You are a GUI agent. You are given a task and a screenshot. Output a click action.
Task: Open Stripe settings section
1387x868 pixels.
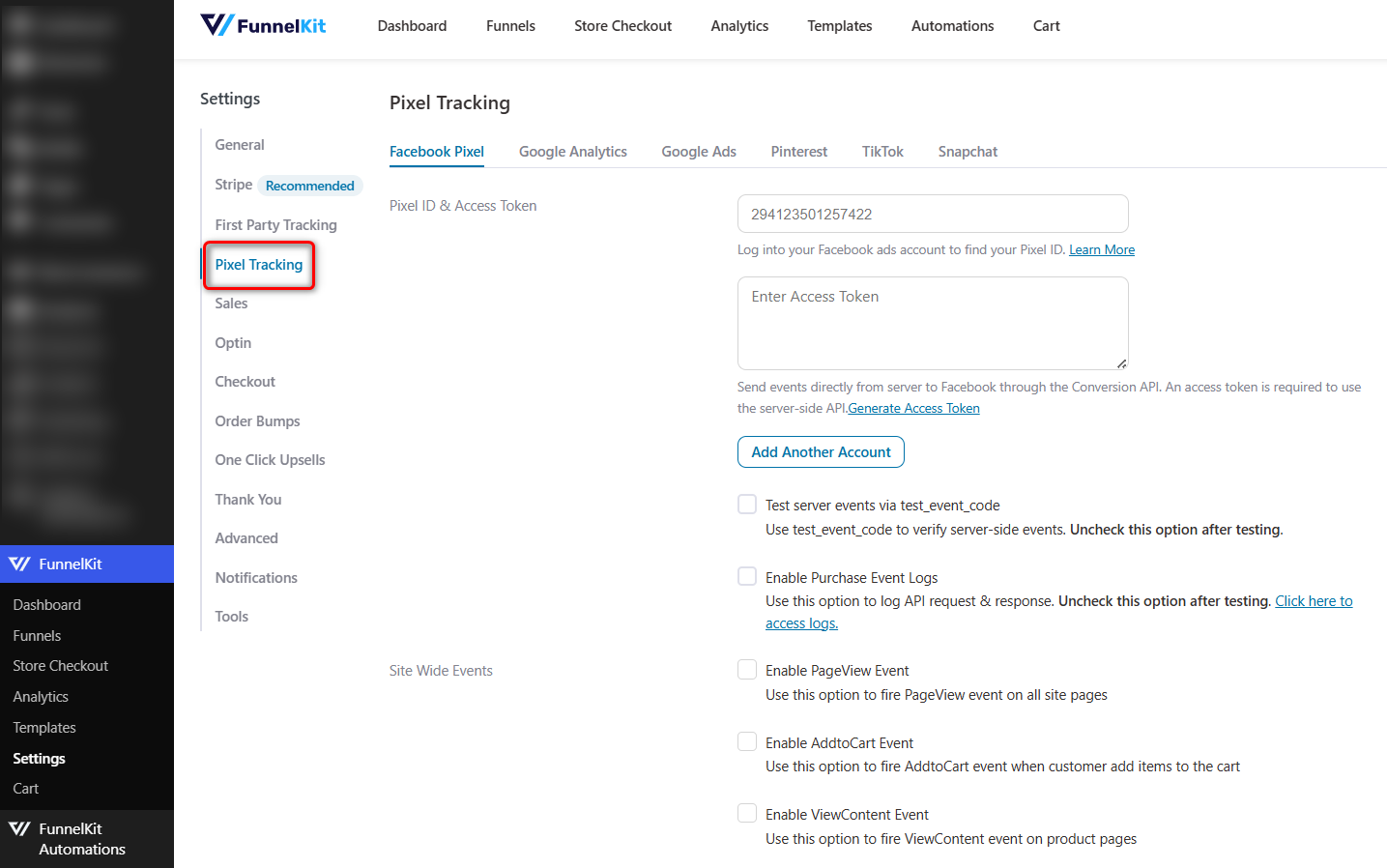click(233, 185)
